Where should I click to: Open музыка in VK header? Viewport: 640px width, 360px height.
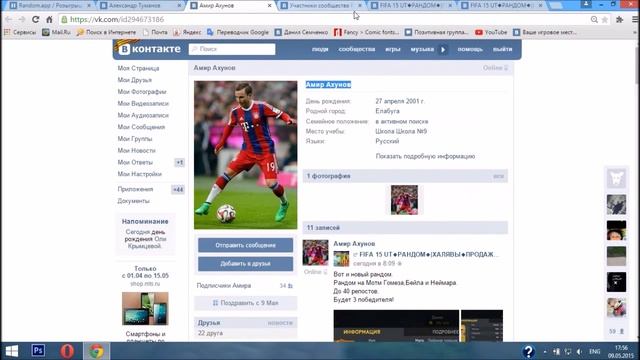(x=422, y=49)
